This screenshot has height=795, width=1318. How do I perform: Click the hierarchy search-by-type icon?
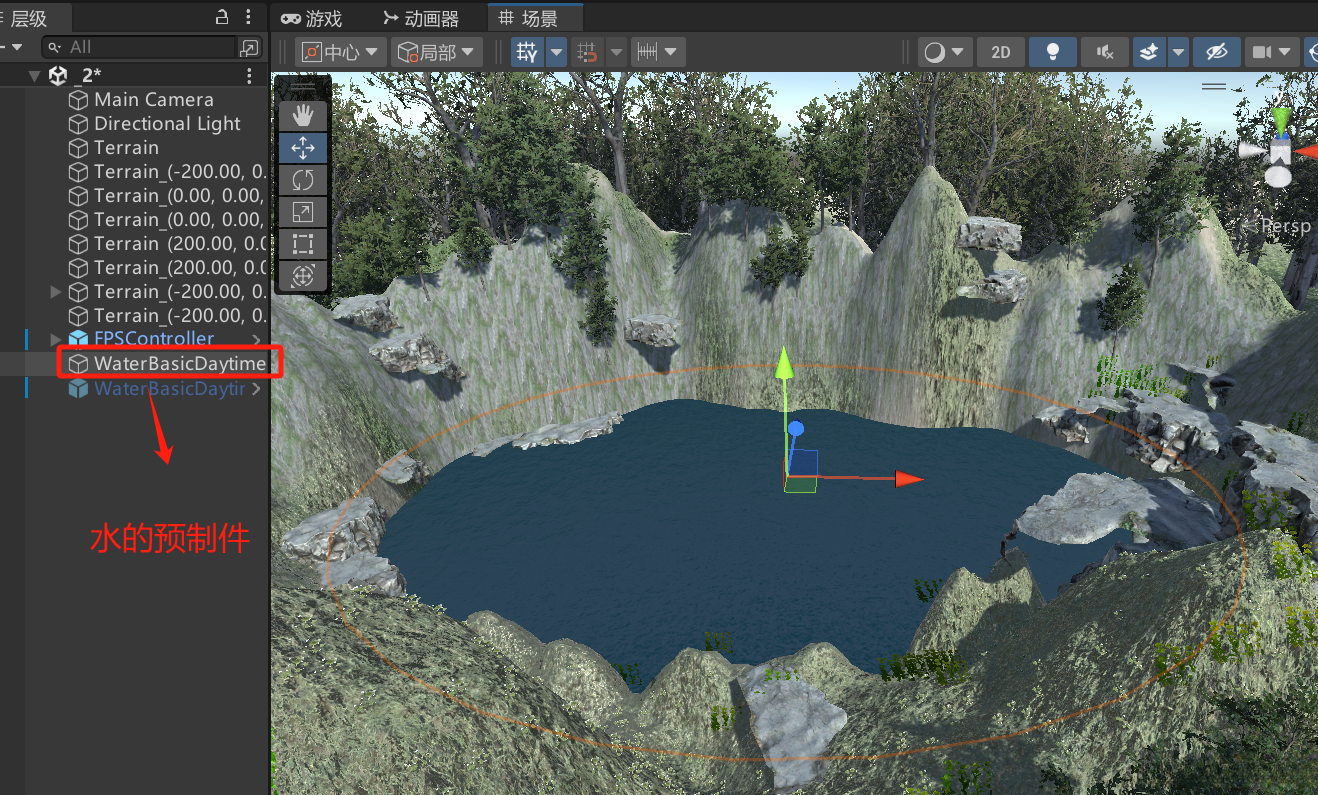(249, 47)
